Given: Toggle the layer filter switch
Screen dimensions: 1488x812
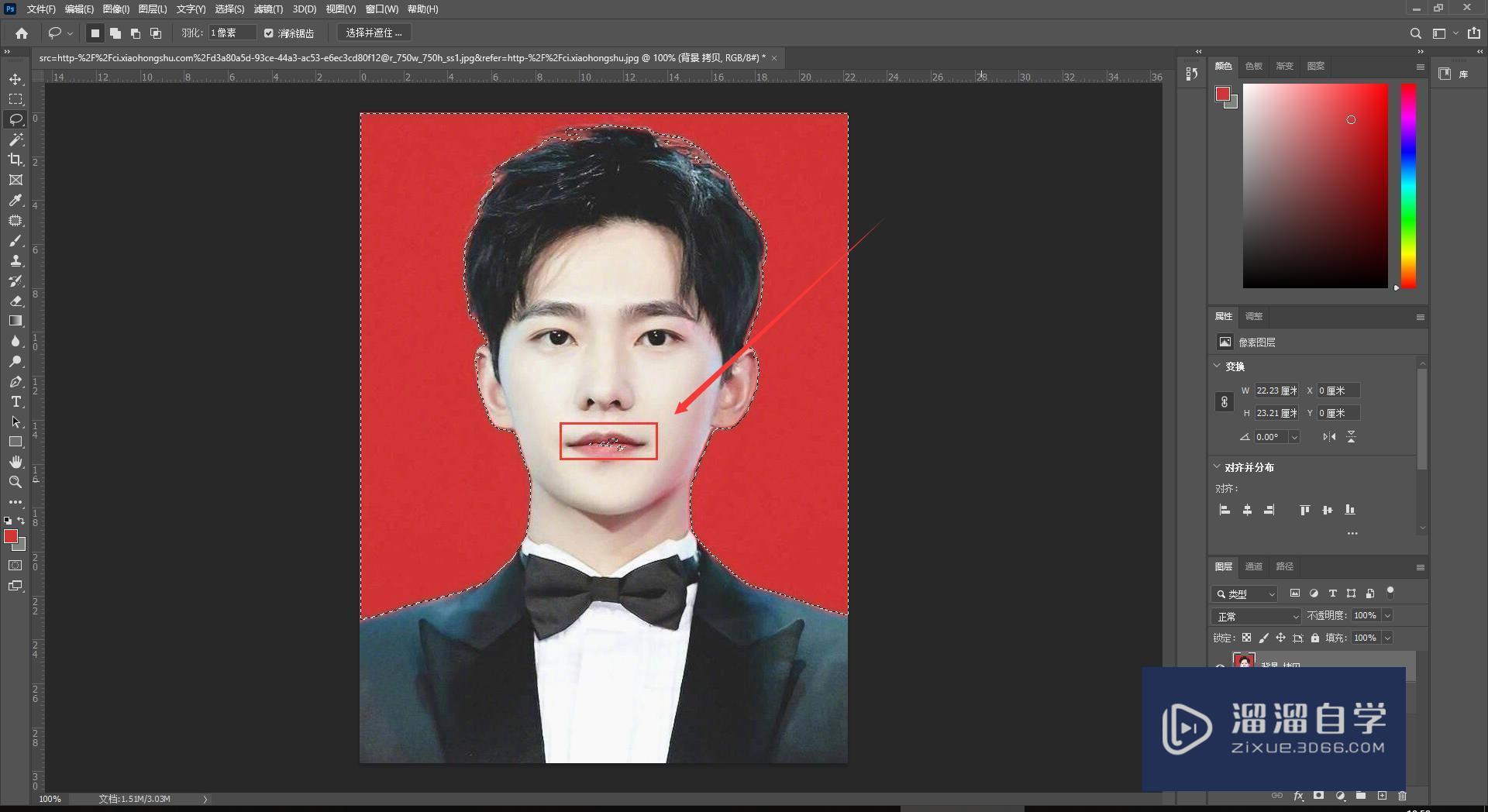Looking at the screenshot, I should click(1390, 592).
